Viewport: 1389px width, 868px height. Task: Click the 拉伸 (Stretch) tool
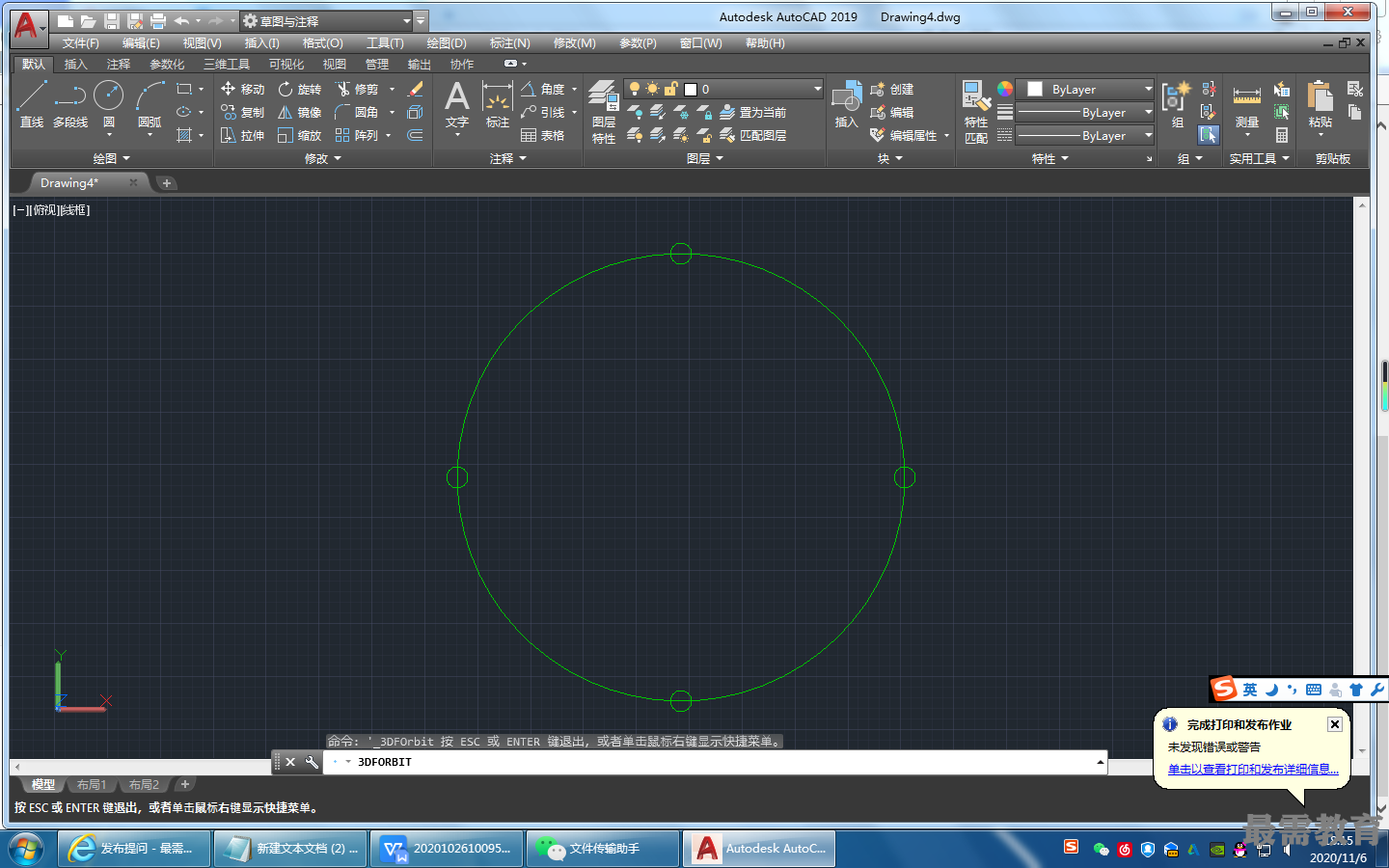242,135
